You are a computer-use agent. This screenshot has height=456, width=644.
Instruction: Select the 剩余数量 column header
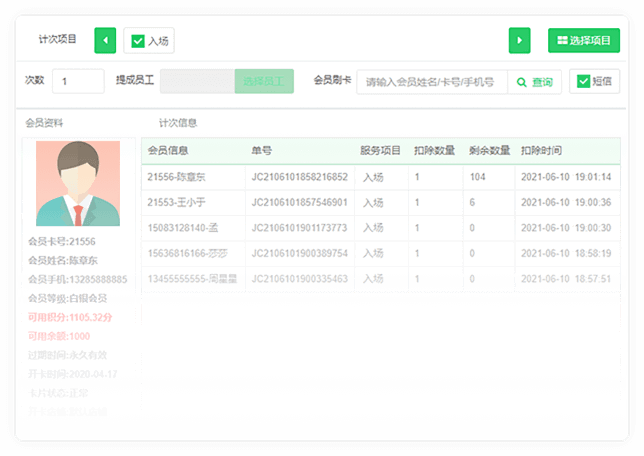pyautogui.click(x=489, y=151)
